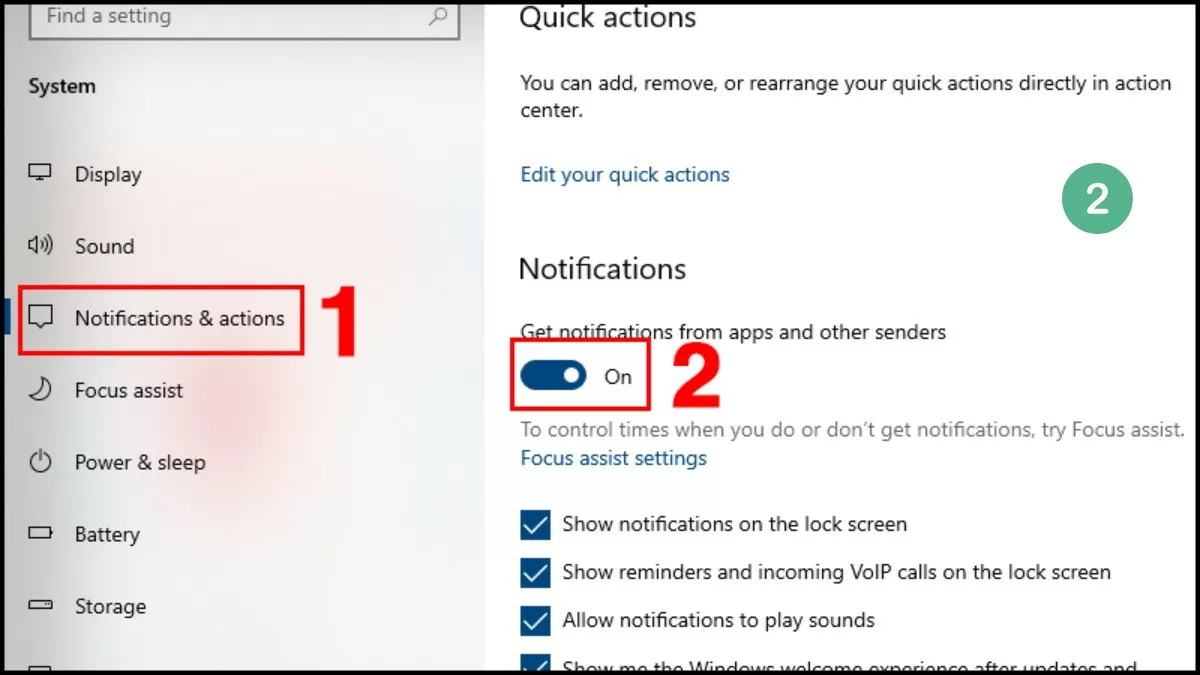This screenshot has width=1200, height=675.
Task: Click the Storage drive icon
Action: pos(42,606)
